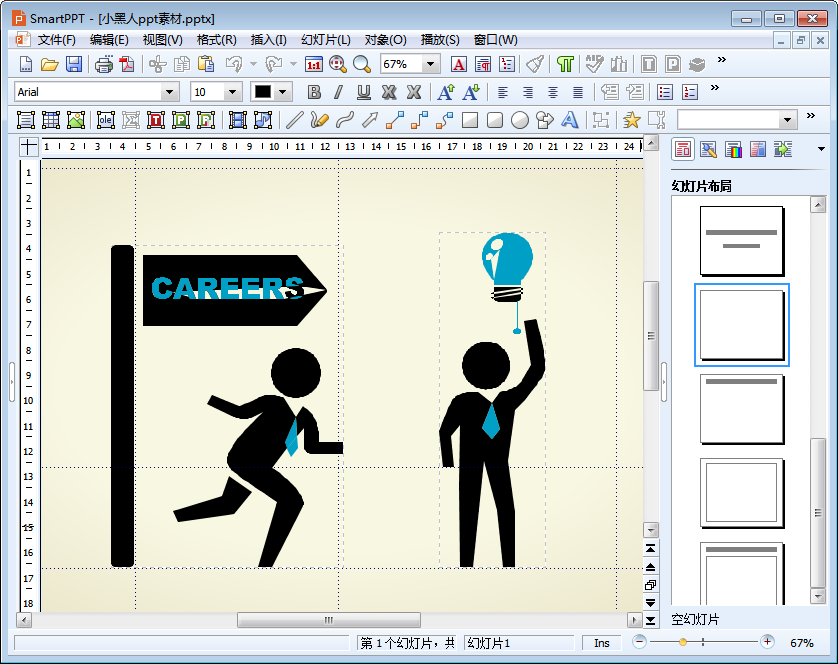Image resolution: width=838 pixels, height=664 pixels.
Task: Click the zoom out minus button
Action: coord(639,642)
